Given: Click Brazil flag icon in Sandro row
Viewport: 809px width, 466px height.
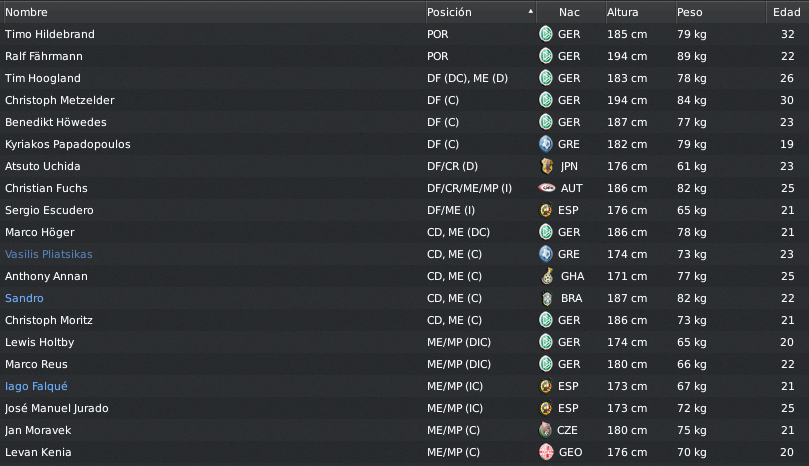Looking at the screenshot, I should pyautogui.click(x=547, y=298).
